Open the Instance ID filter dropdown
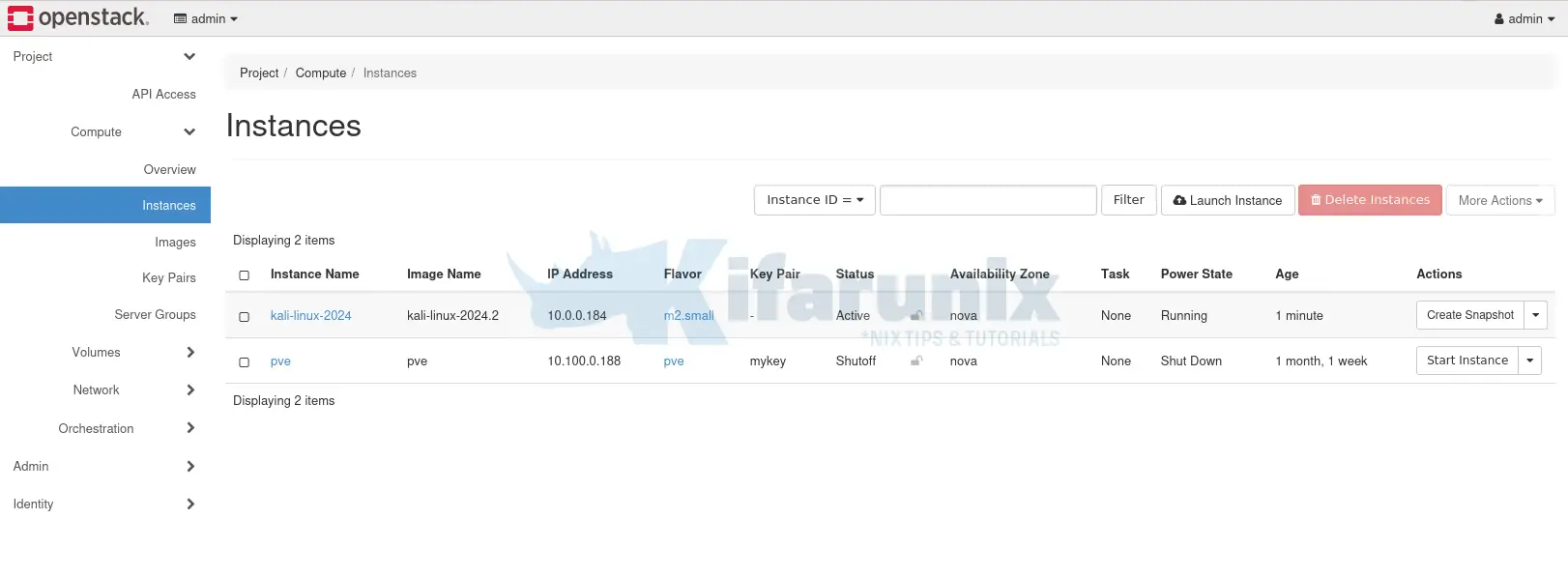The image size is (1568, 577). click(814, 200)
